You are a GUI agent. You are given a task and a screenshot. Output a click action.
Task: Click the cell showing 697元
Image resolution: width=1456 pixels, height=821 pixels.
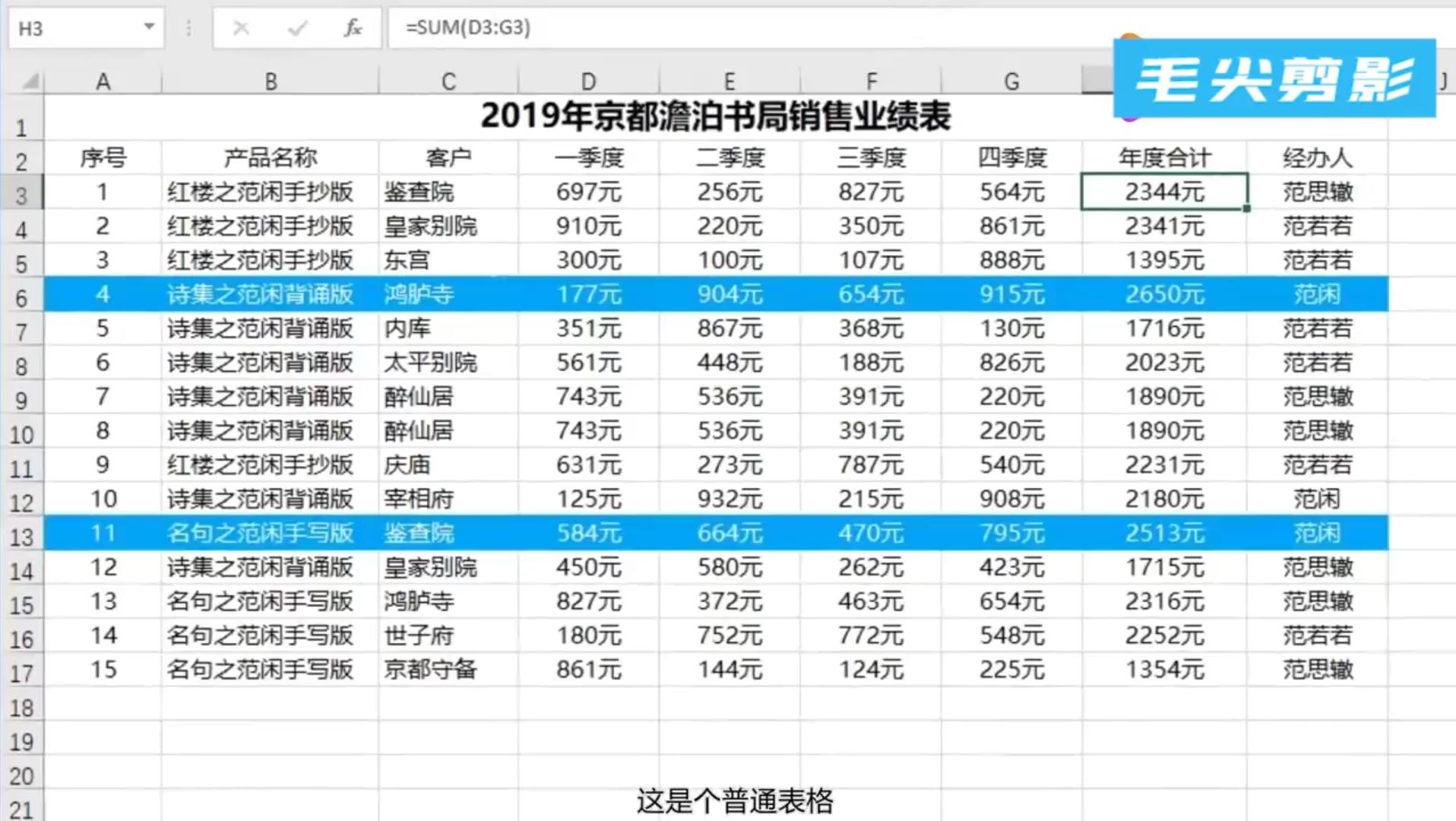[x=588, y=192]
